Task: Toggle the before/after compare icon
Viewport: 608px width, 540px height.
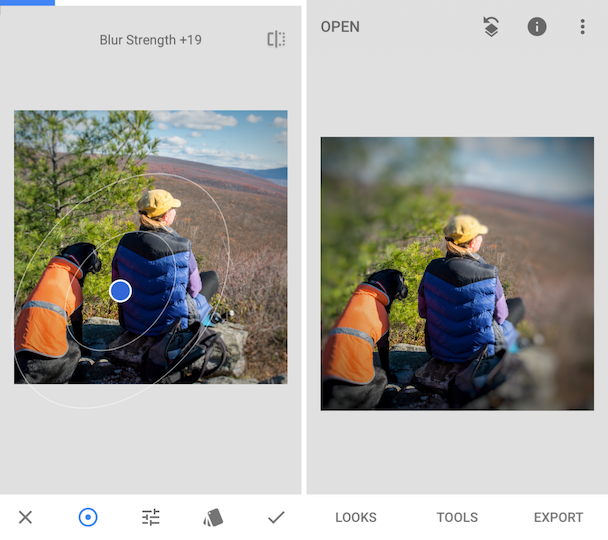Action: point(276,39)
